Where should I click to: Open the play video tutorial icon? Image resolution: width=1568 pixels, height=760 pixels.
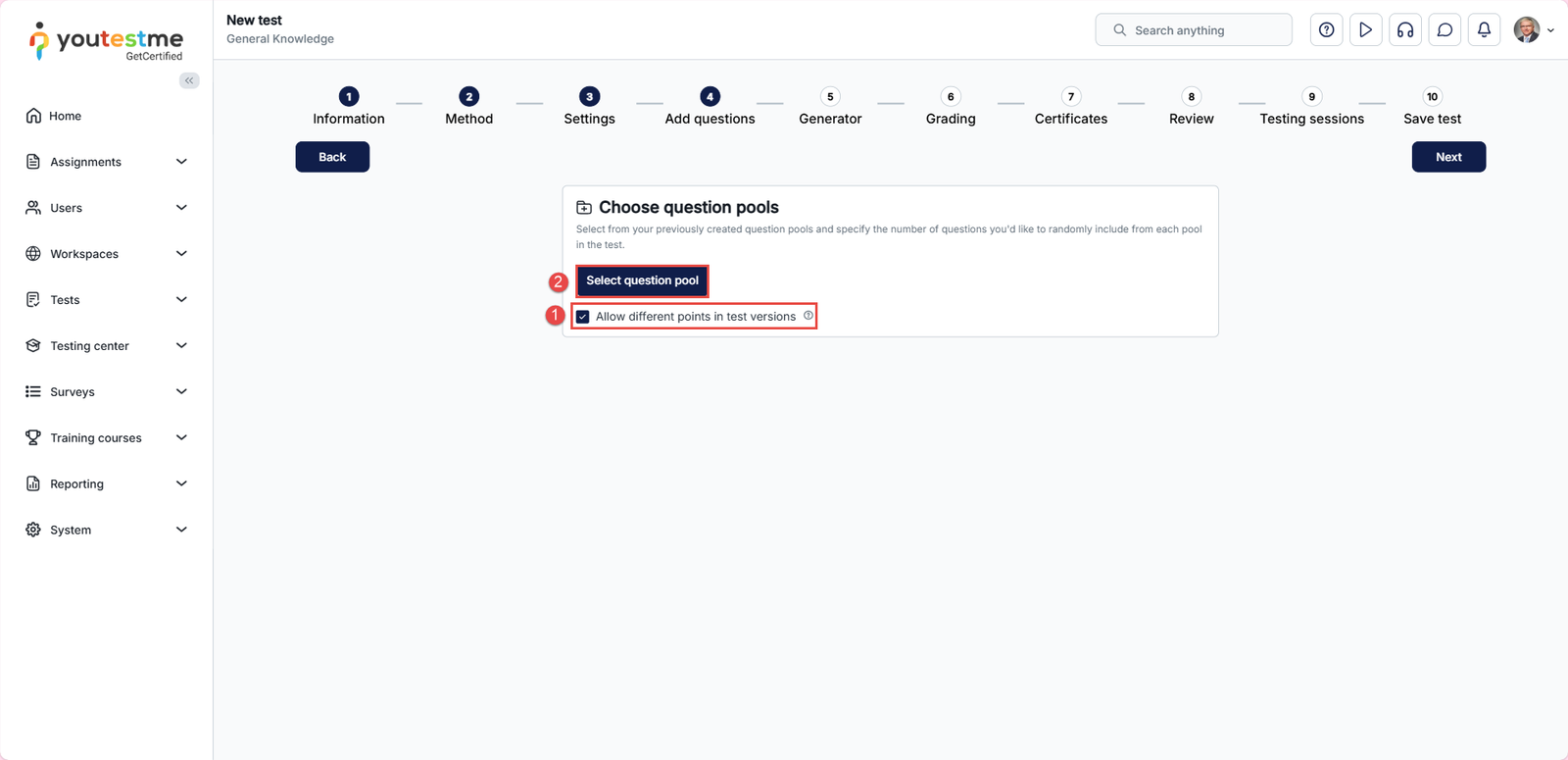point(1365,30)
